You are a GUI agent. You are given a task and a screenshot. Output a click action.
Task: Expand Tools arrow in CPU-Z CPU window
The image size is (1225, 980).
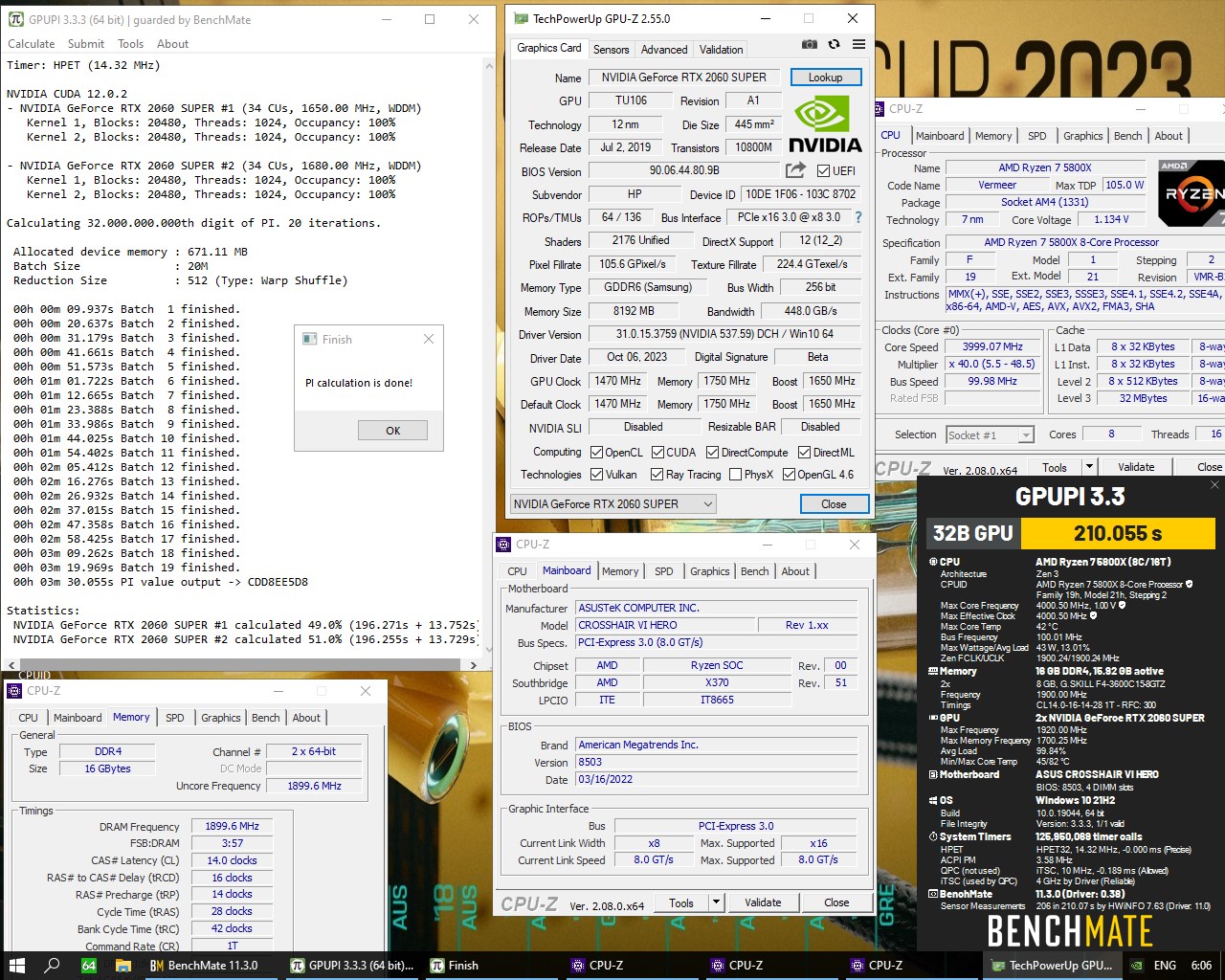pos(1089,467)
